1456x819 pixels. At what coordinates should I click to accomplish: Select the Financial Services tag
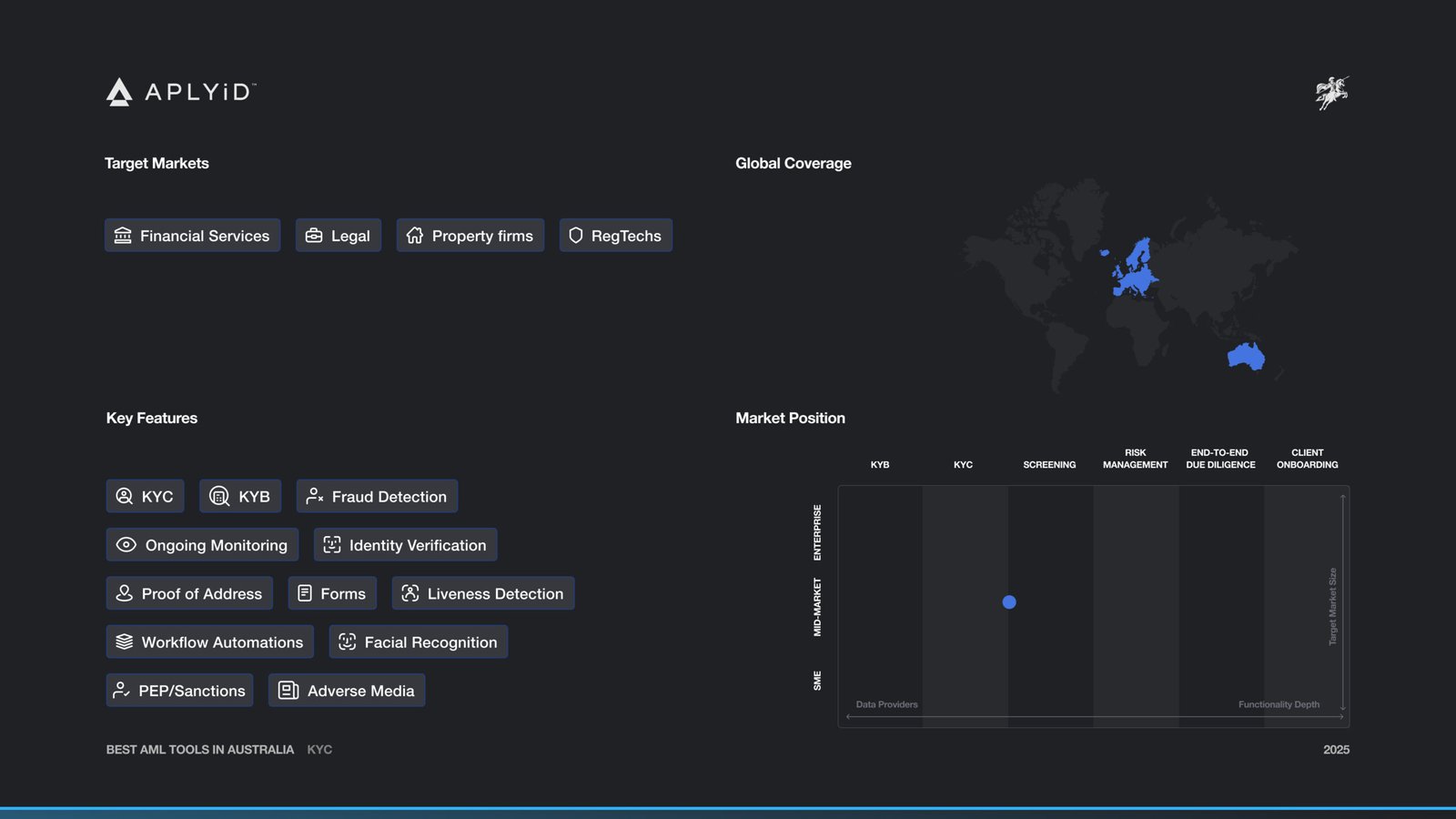193,236
